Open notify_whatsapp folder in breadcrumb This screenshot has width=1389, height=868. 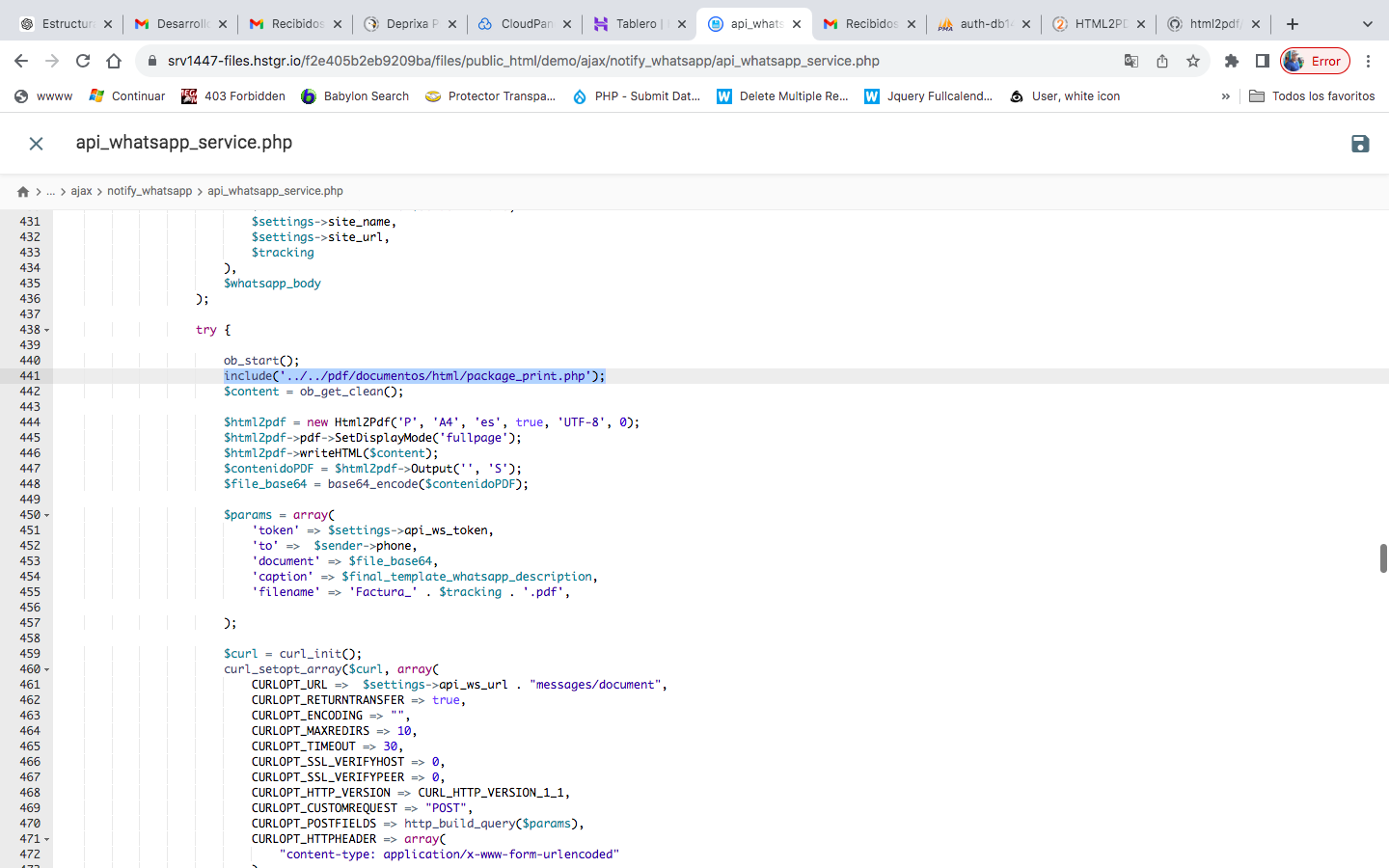point(150,191)
